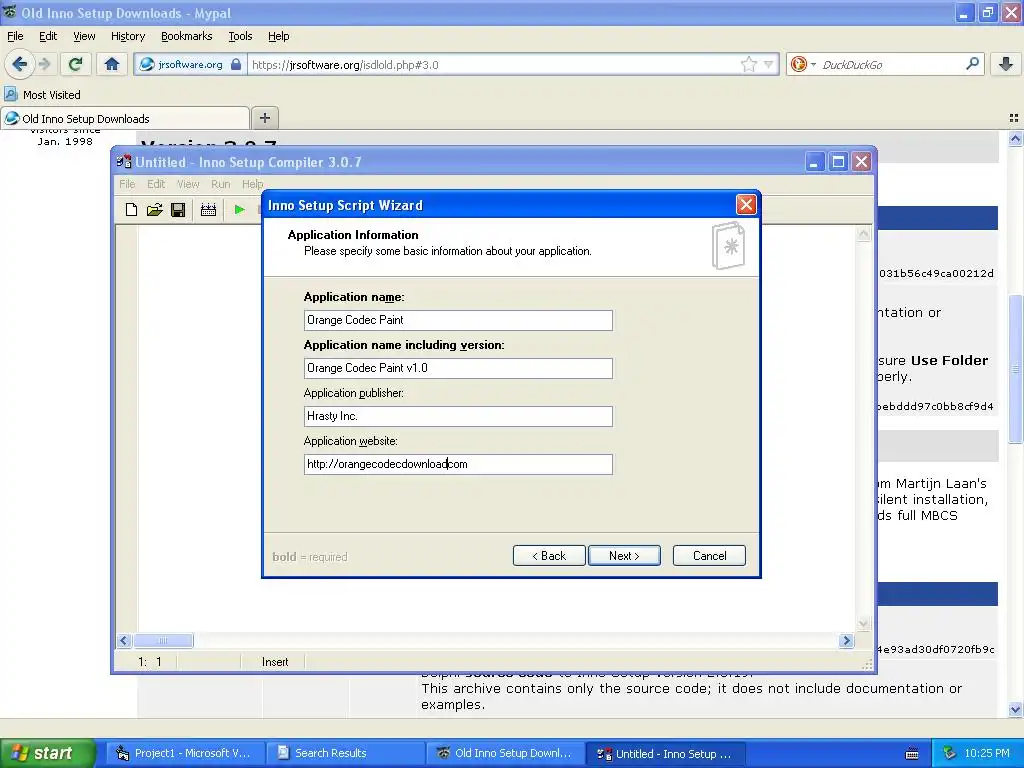This screenshot has height=768, width=1024.
Task: Click the Insert status bar entry
Action: (x=274, y=662)
